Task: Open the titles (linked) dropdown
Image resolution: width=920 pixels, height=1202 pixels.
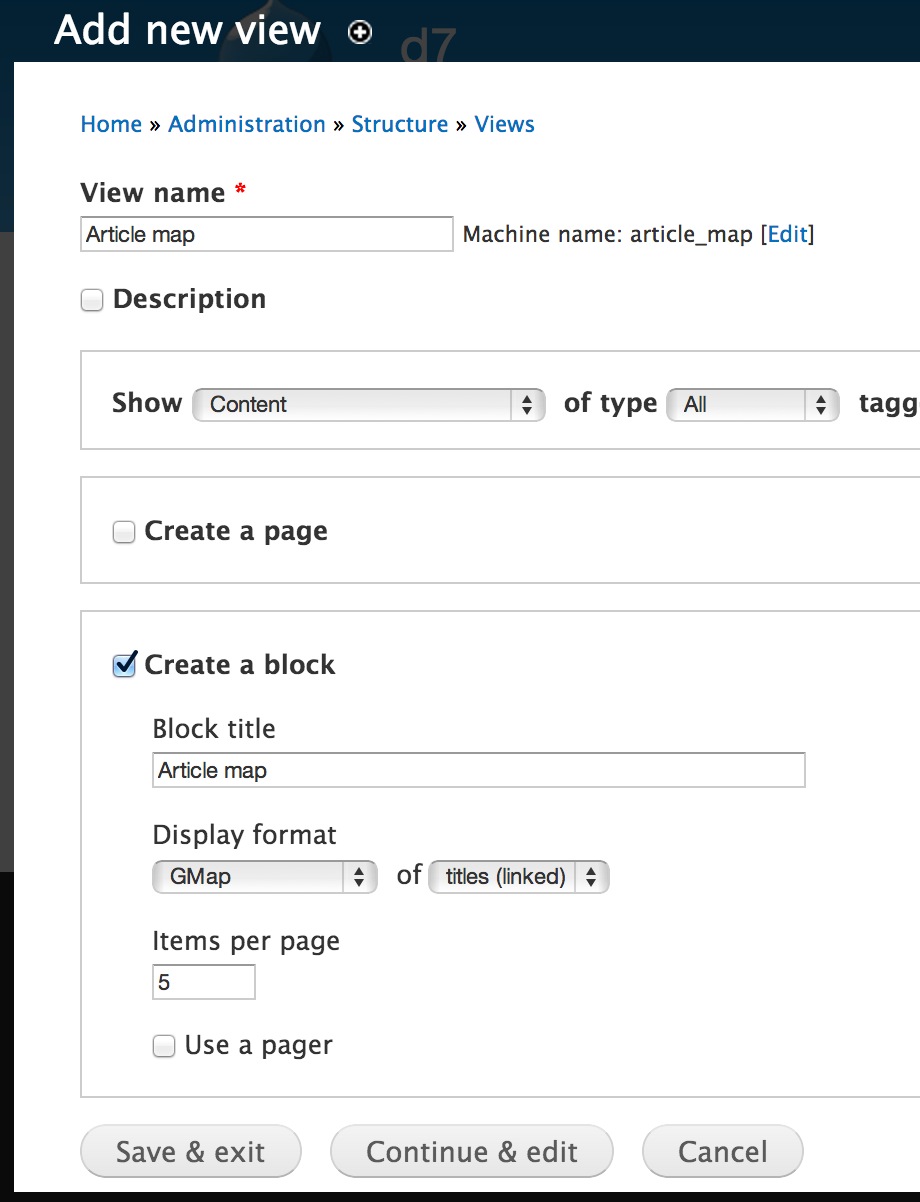Action: pos(518,877)
